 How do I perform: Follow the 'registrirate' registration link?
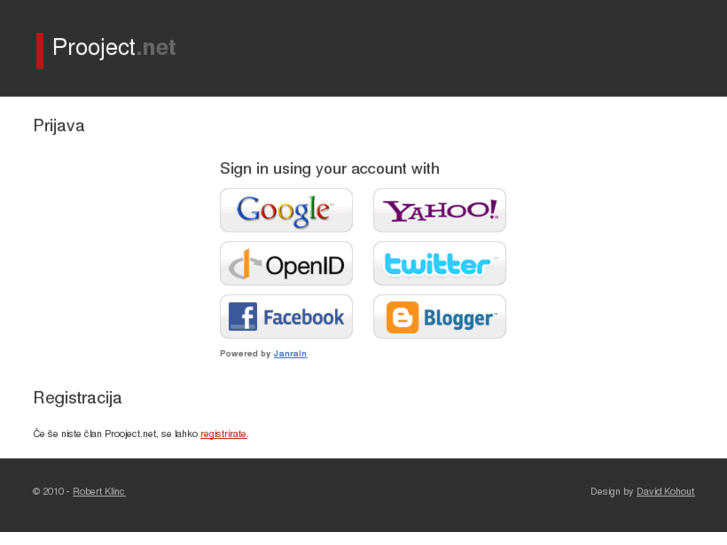[223, 434]
